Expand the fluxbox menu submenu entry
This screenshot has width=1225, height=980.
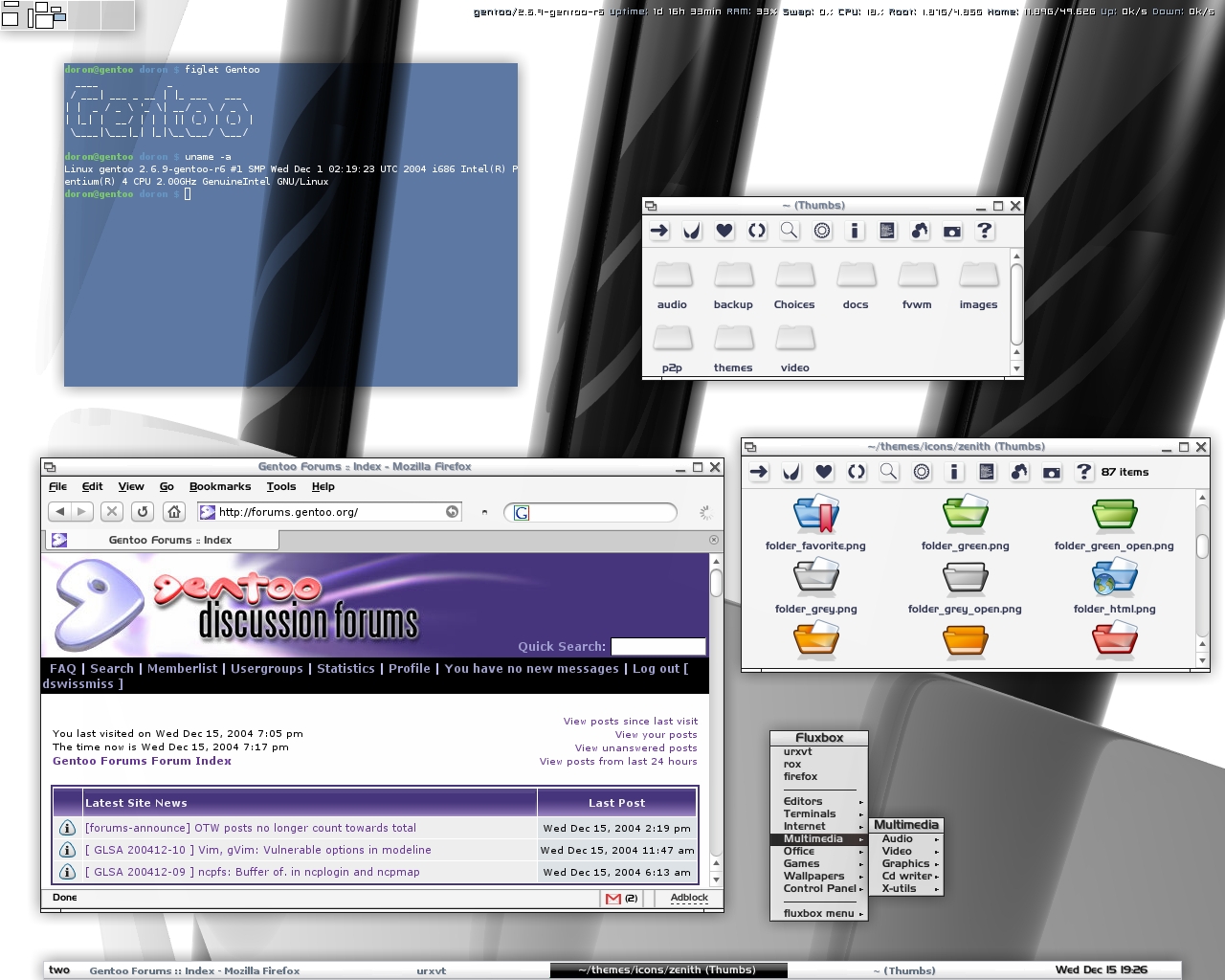(818, 913)
